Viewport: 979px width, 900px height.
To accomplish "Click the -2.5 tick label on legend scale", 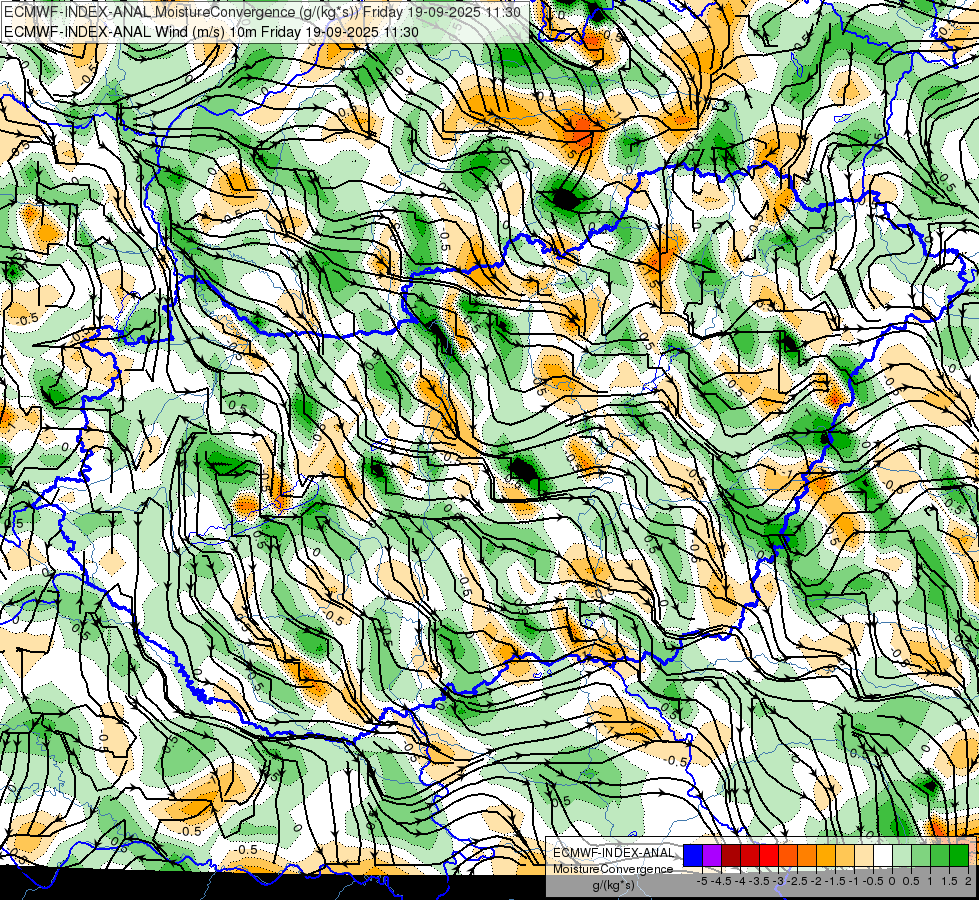I will coord(795,881).
